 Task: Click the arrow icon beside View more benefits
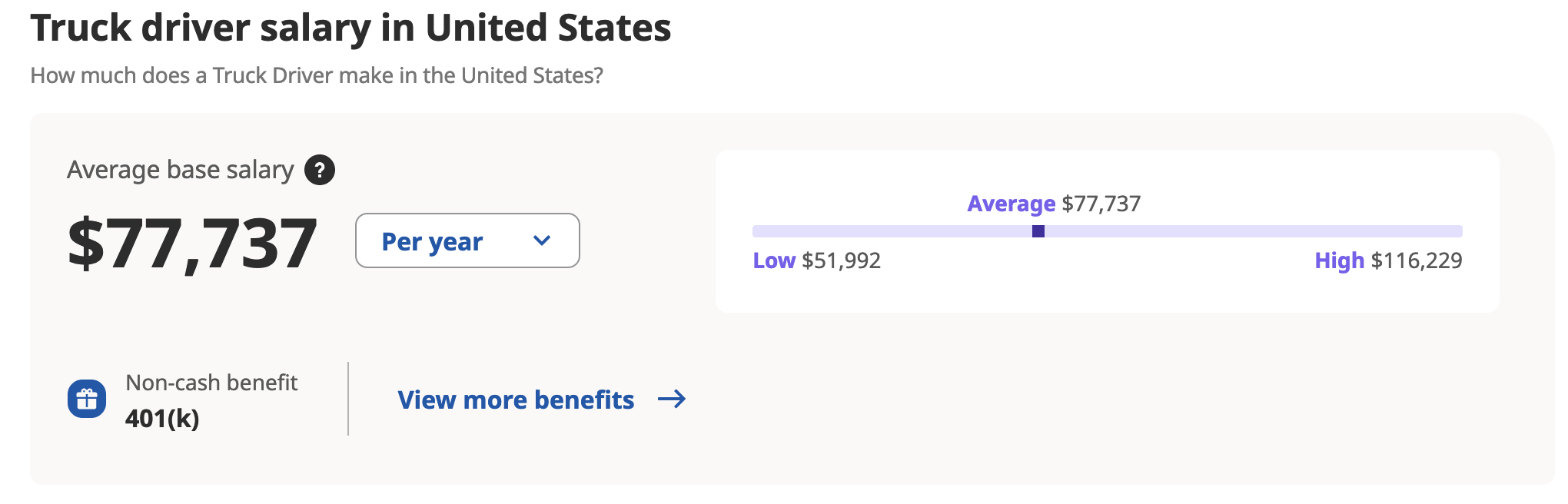(x=673, y=400)
